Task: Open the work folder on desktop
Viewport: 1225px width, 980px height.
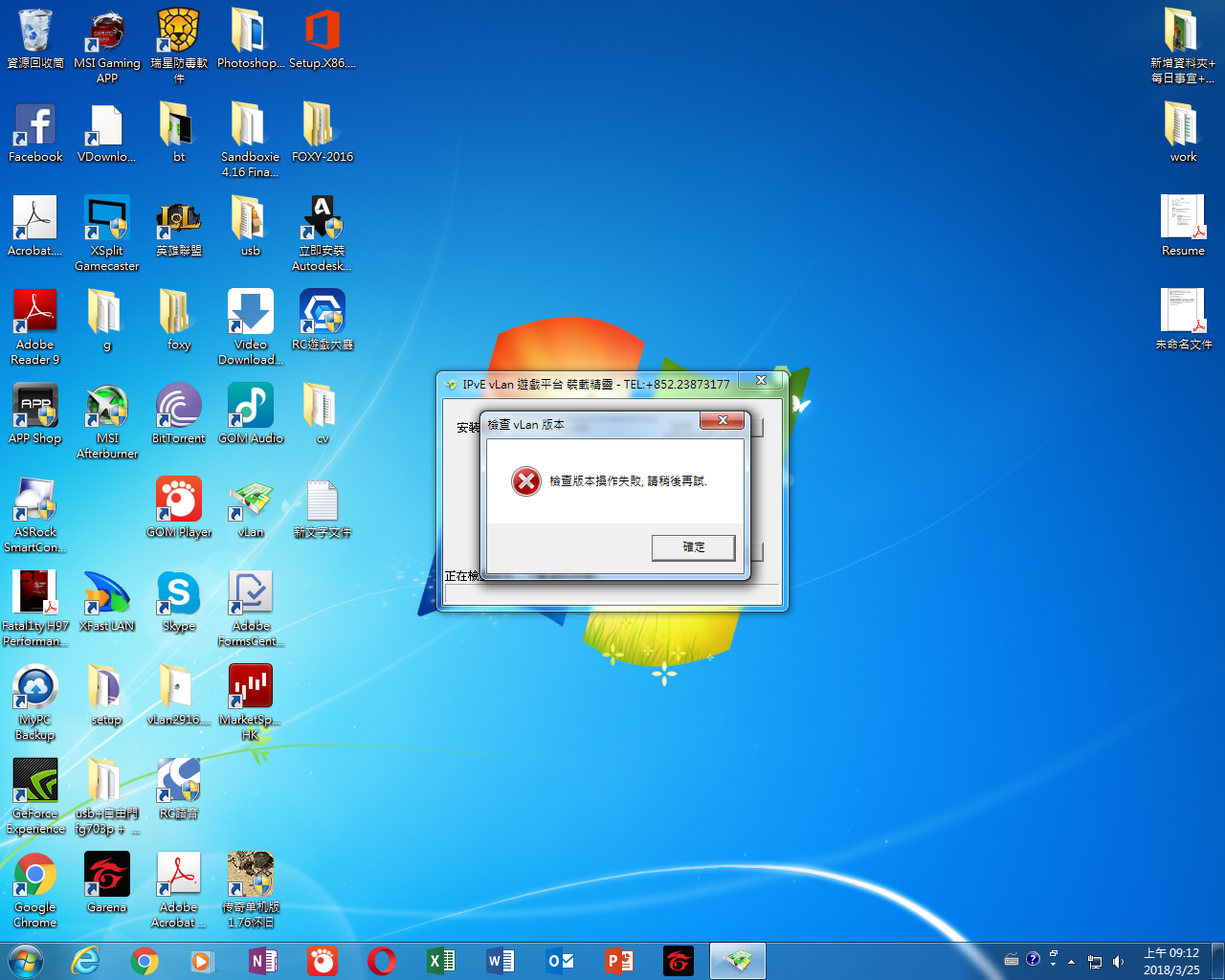Action: click(x=1183, y=127)
